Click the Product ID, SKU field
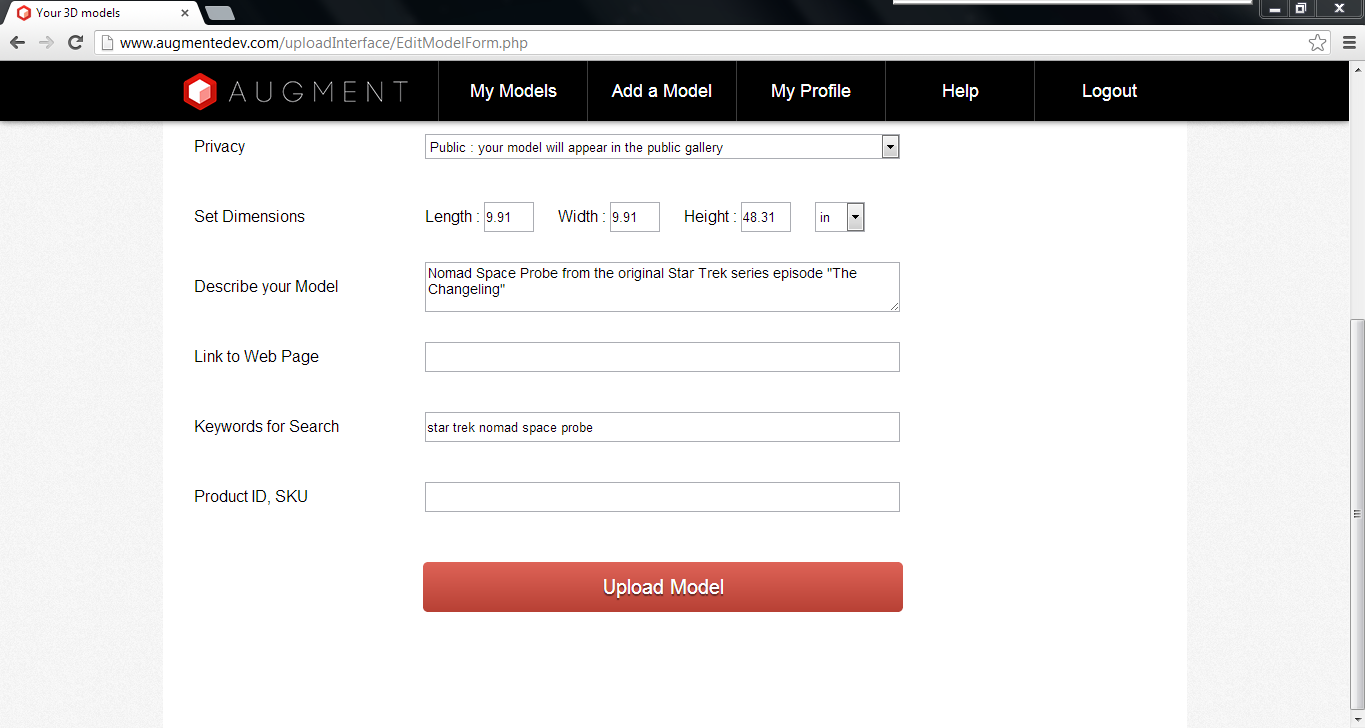The height and width of the screenshot is (728, 1365). click(x=662, y=496)
